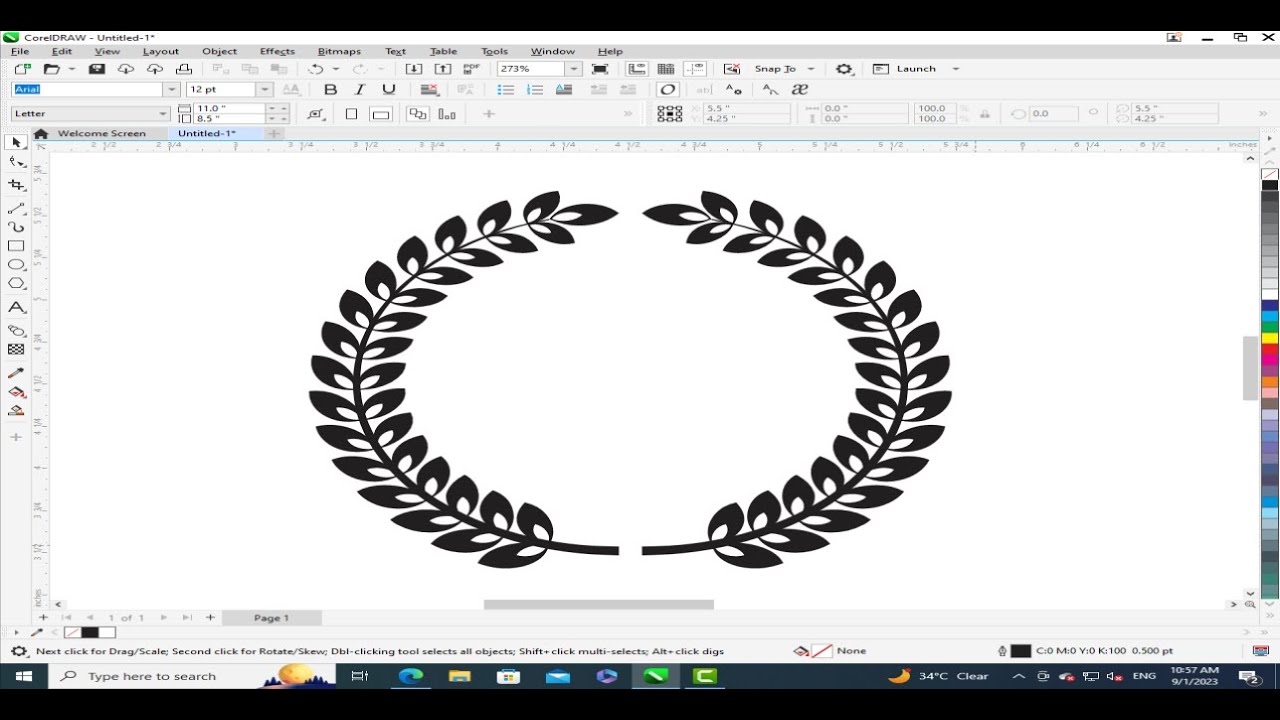Toggle landscape page orientation

380,114
